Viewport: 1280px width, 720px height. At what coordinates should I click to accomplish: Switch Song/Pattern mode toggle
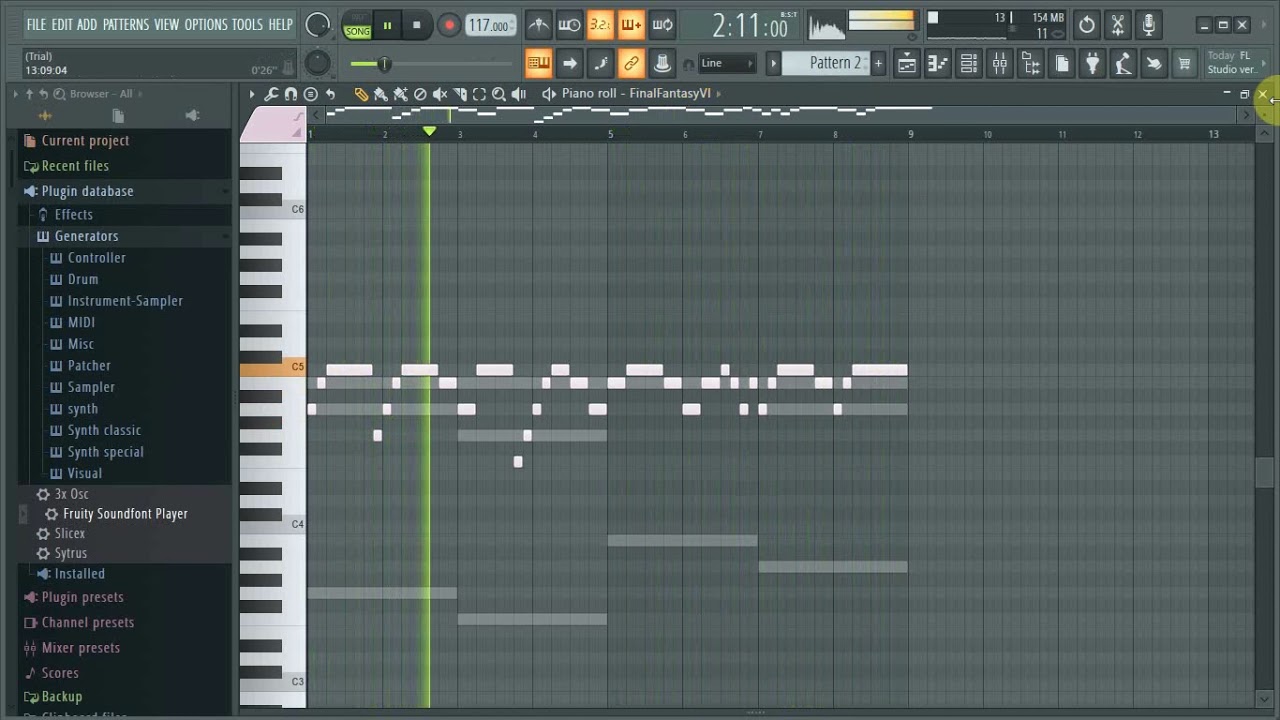pyautogui.click(x=357, y=25)
